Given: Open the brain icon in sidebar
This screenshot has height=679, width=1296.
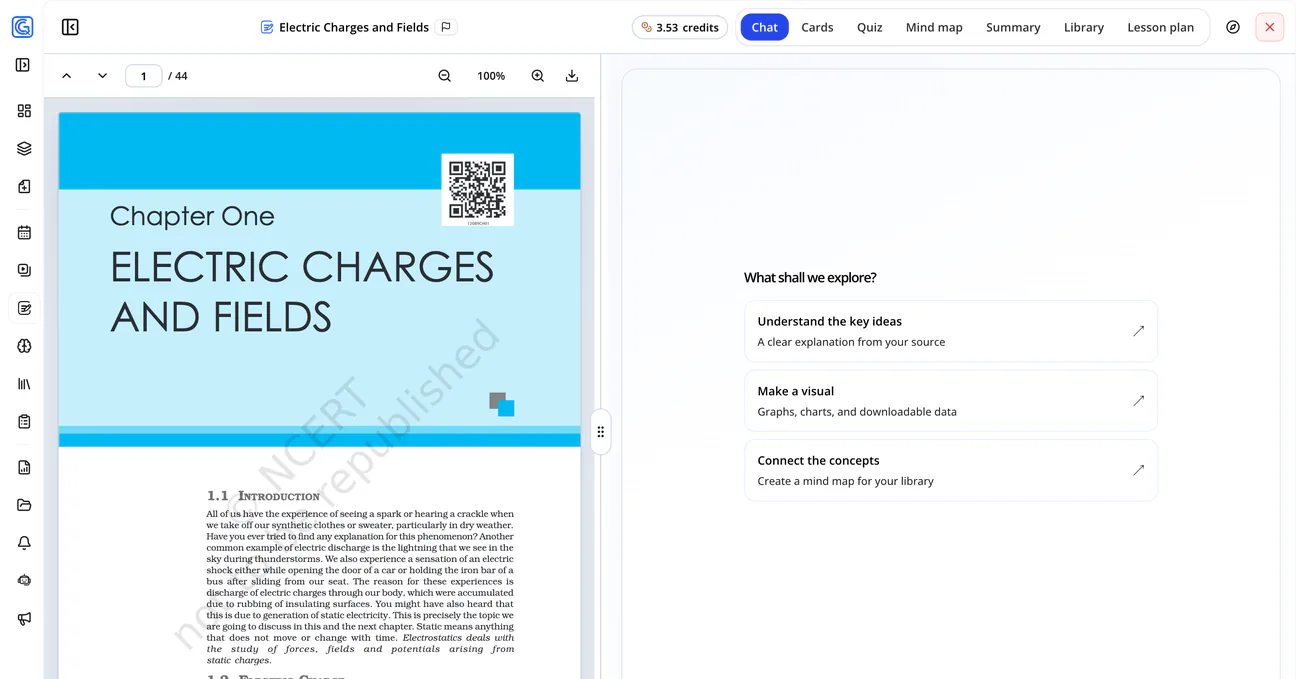Looking at the screenshot, I should [x=24, y=345].
